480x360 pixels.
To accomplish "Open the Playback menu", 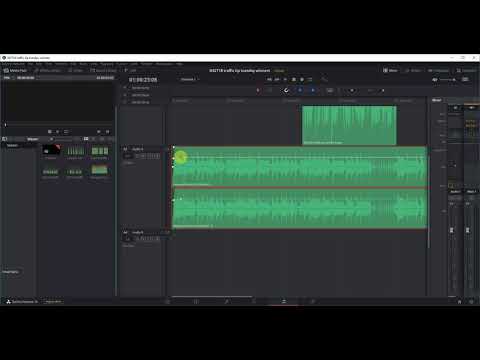I will 107,64.
